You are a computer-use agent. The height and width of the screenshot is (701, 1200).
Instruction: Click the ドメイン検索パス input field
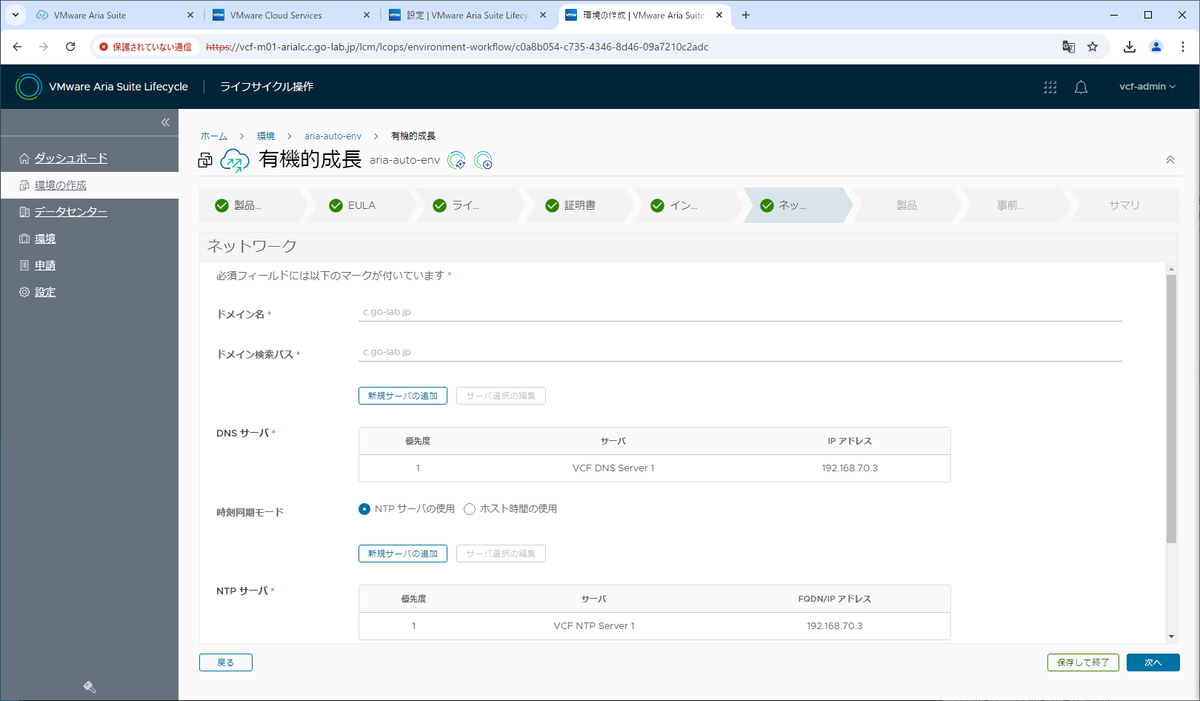(x=740, y=352)
